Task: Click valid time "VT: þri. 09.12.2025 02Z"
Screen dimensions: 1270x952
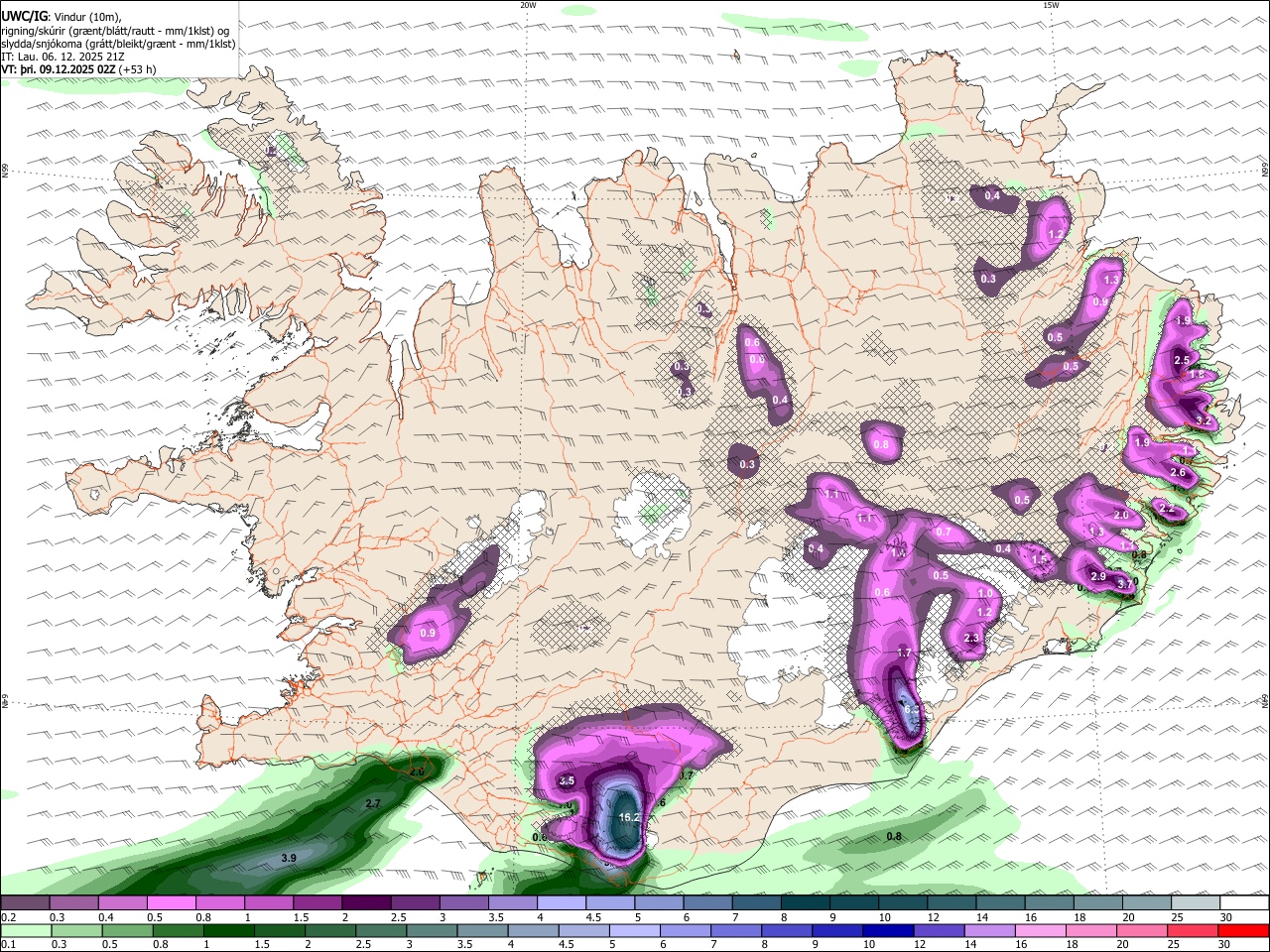Action: (58, 69)
